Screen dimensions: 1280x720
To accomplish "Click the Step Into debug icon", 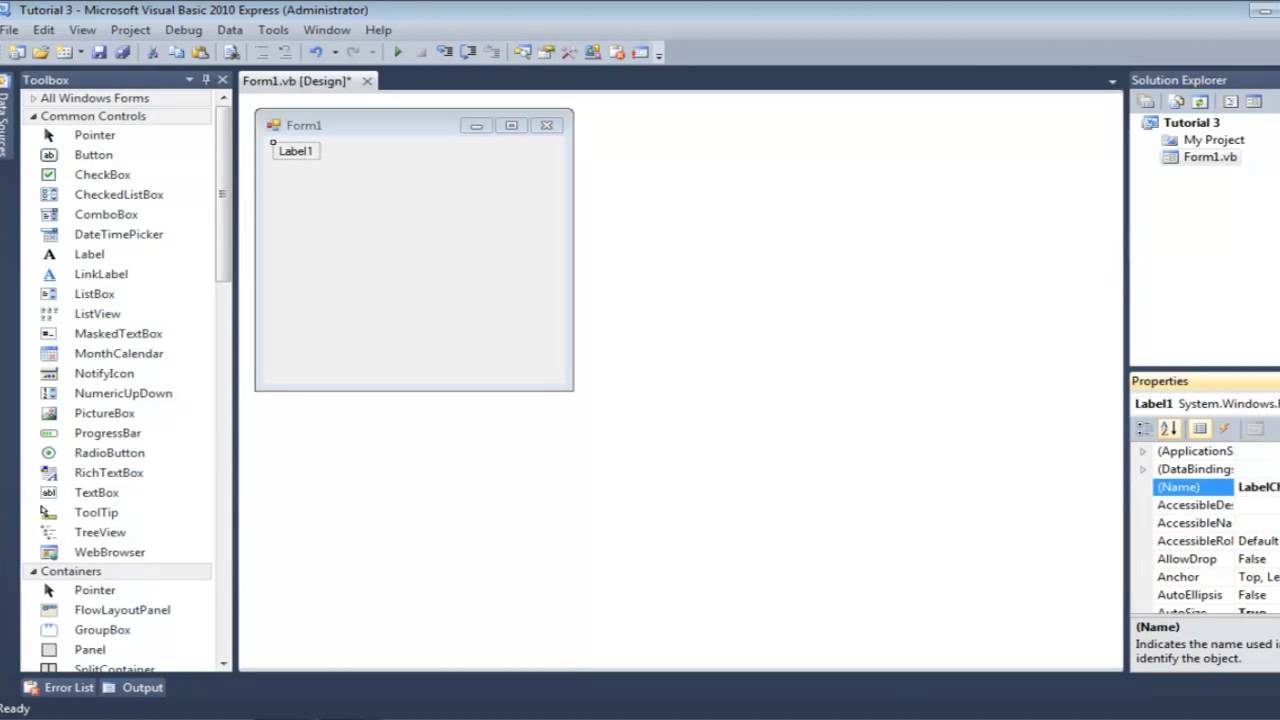I will 444,52.
